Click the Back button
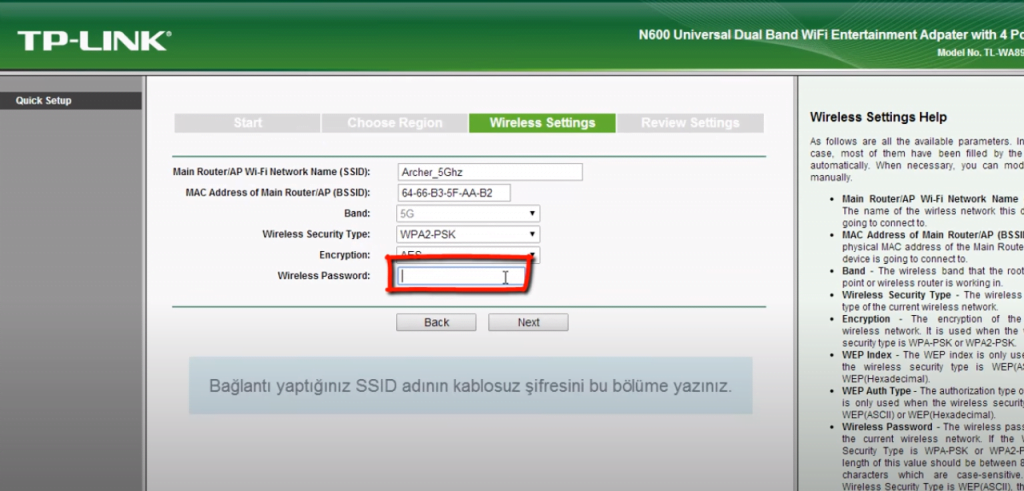Viewport: 1024px width, 491px height. coord(436,322)
